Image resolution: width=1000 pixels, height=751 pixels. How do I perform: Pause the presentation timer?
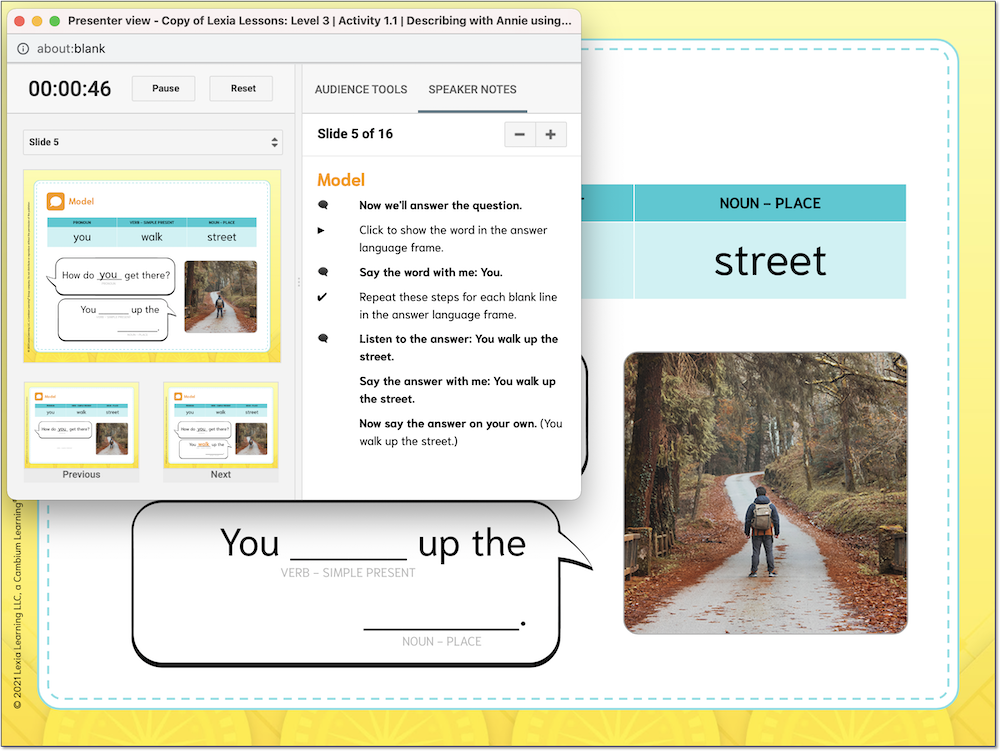click(x=163, y=88)
